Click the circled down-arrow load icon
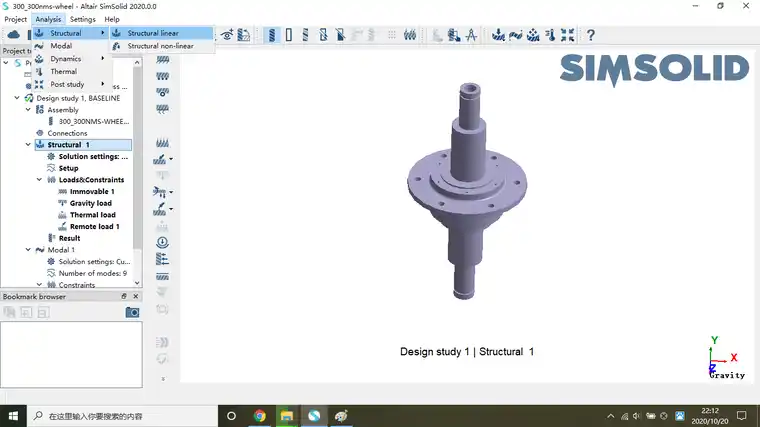Screen dimensions: 760x427 pos(162,242)
